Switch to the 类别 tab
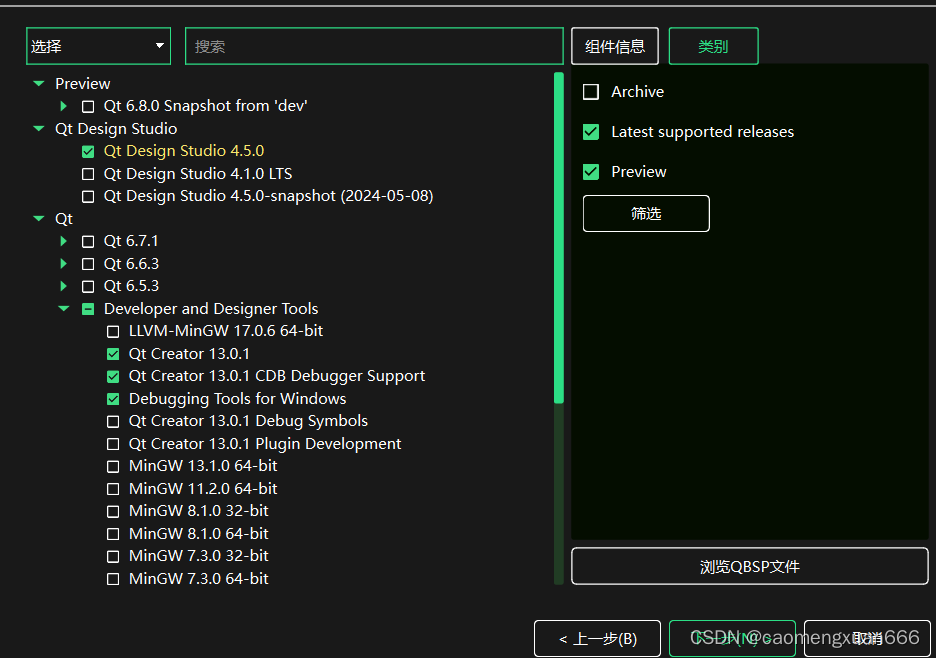Screen dimensions: 936x658 coord(713,46)
